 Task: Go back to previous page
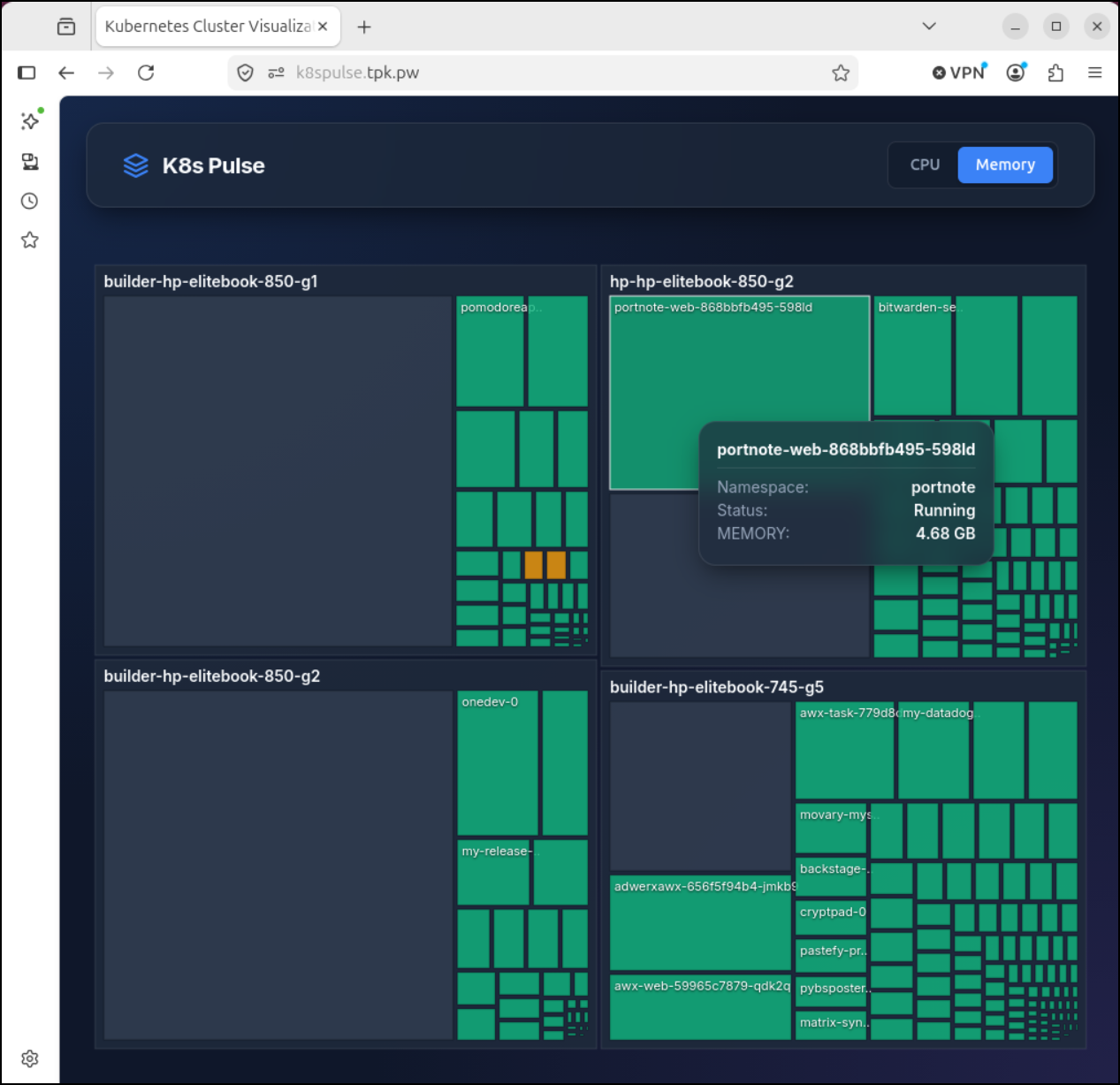(66, 73)
